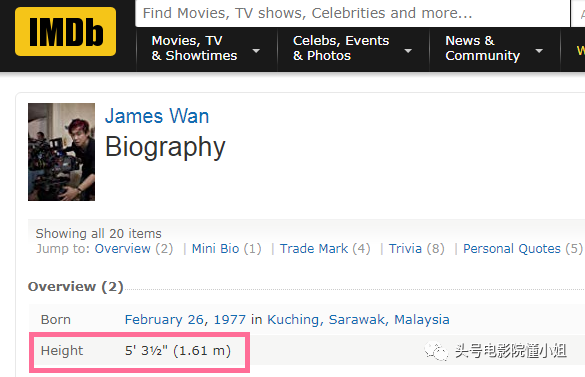585x377 pixels.
Task: Expand the News & Community dropdown arrow
Action: click(539, 50)
